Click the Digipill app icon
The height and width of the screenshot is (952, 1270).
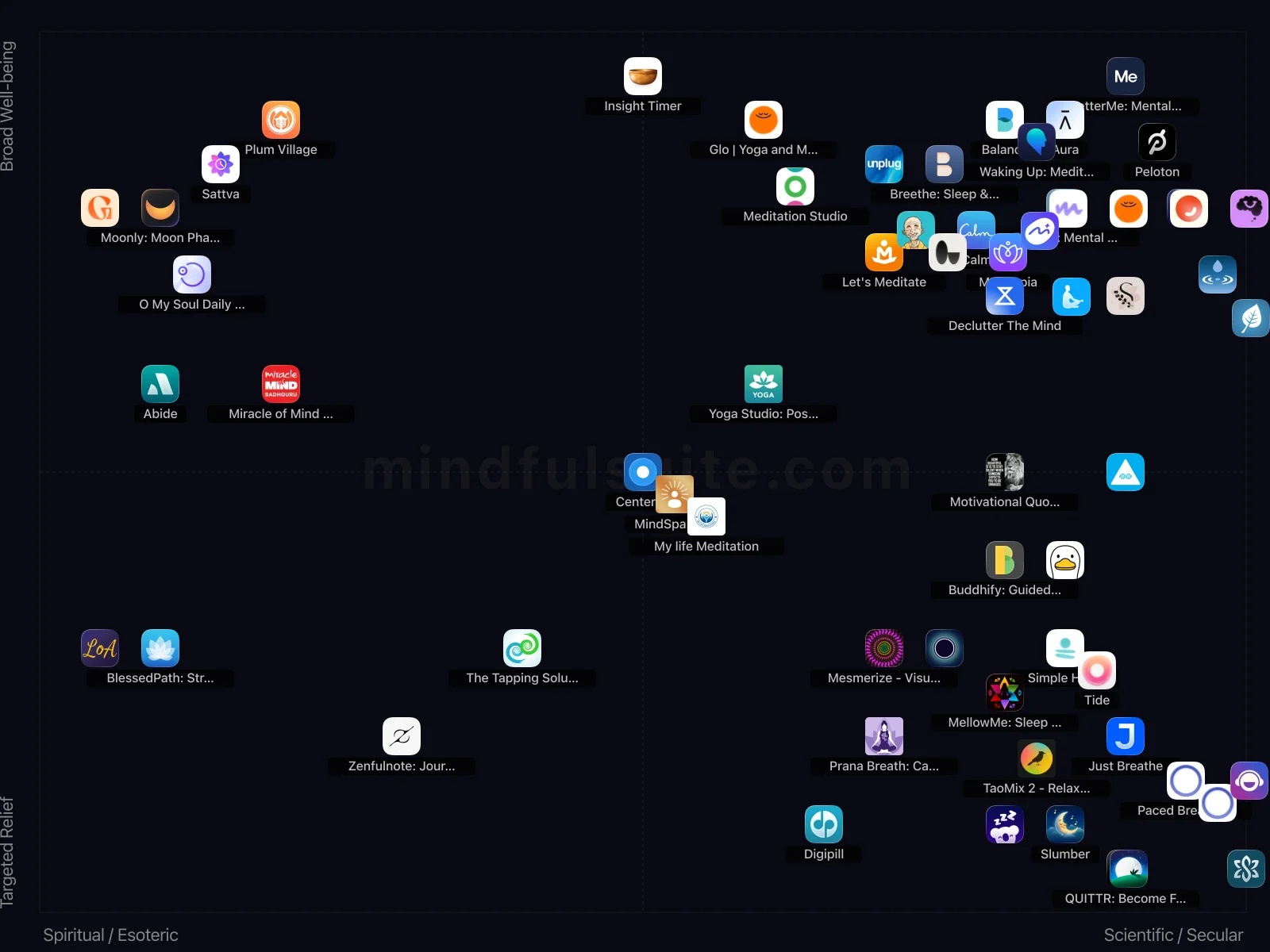[x=824, y=824]
